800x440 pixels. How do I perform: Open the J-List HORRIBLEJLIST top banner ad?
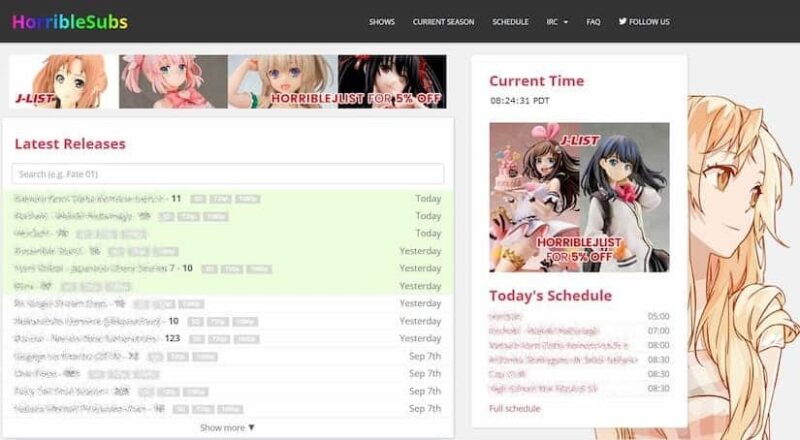click(x=228, y=82)
